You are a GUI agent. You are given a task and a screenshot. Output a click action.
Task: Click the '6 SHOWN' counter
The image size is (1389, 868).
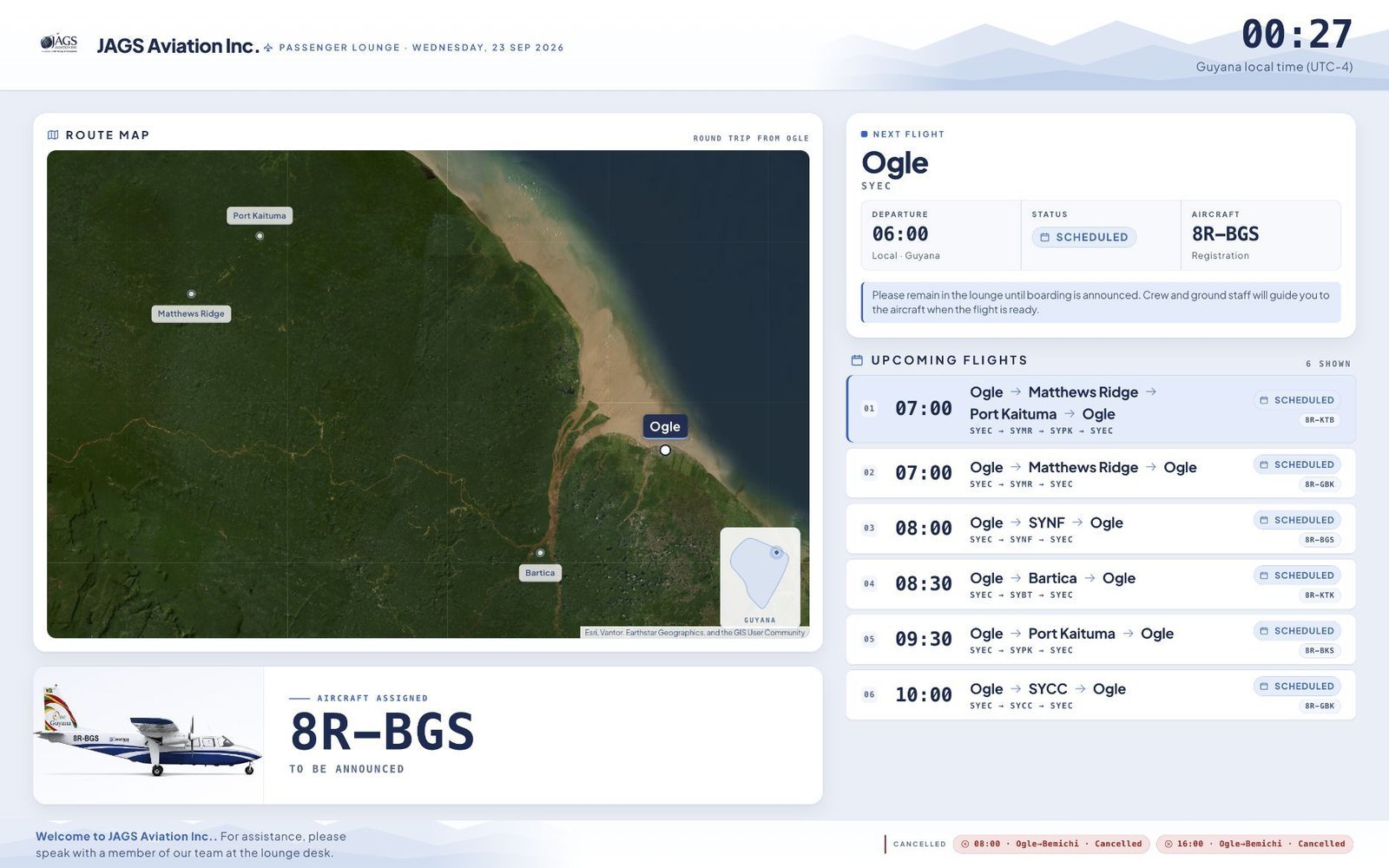click(x=1328, y=364)
